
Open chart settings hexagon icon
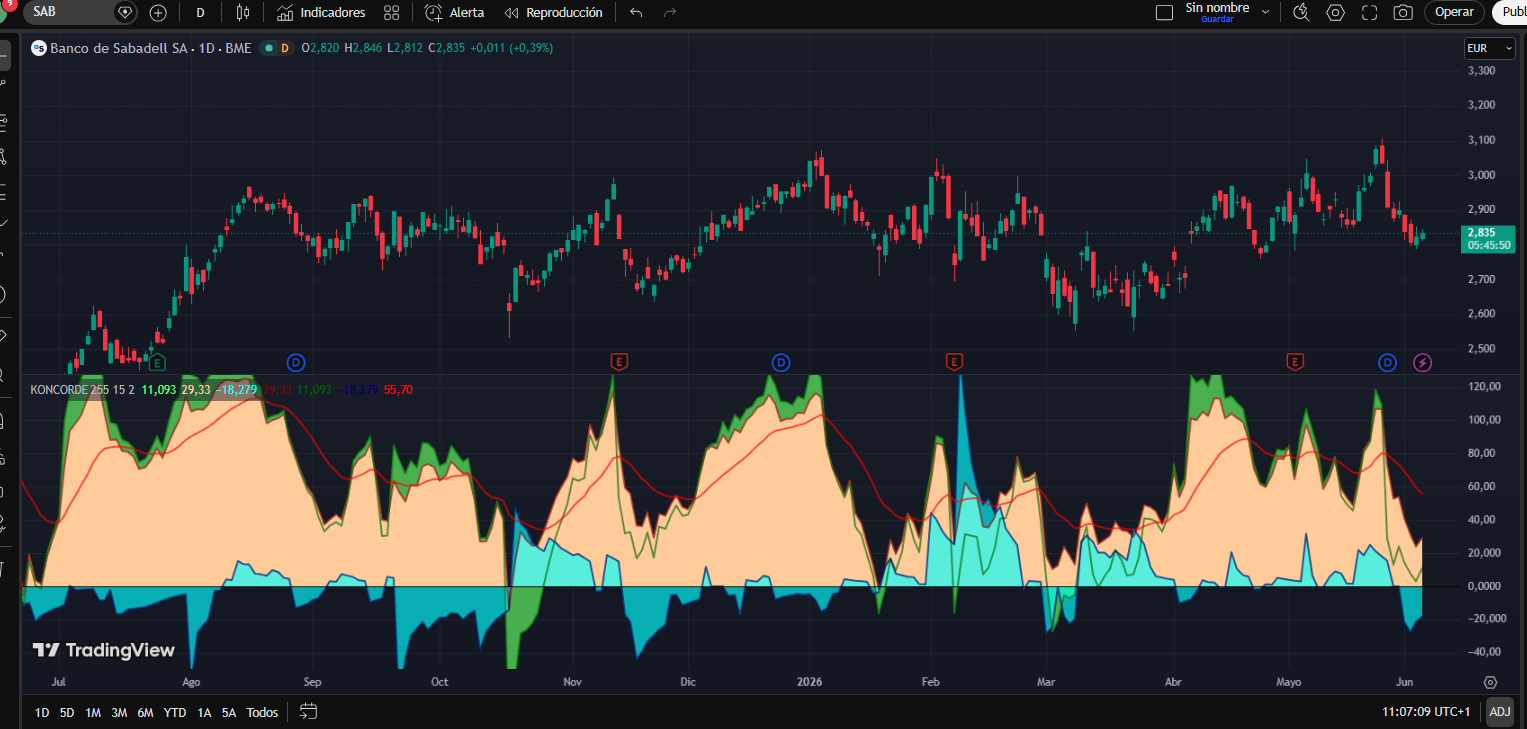tap(1335, 13)
